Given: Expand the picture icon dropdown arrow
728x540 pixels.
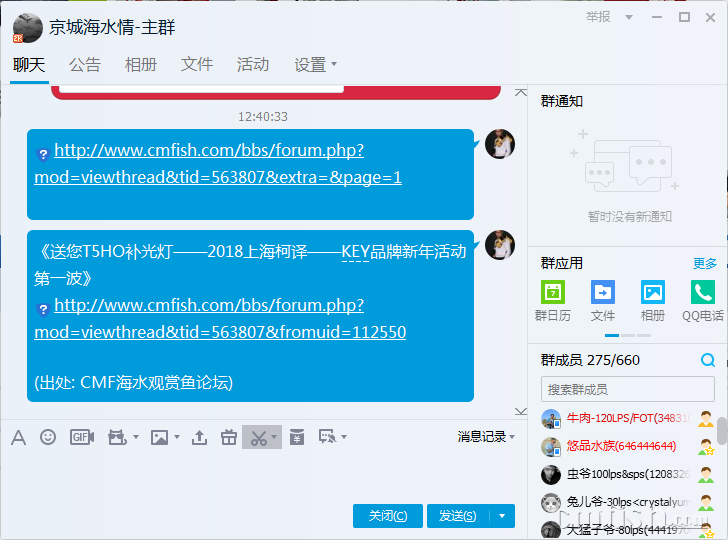Looking at the screenshot, I should pyautogui.click(x=177, y=437).
